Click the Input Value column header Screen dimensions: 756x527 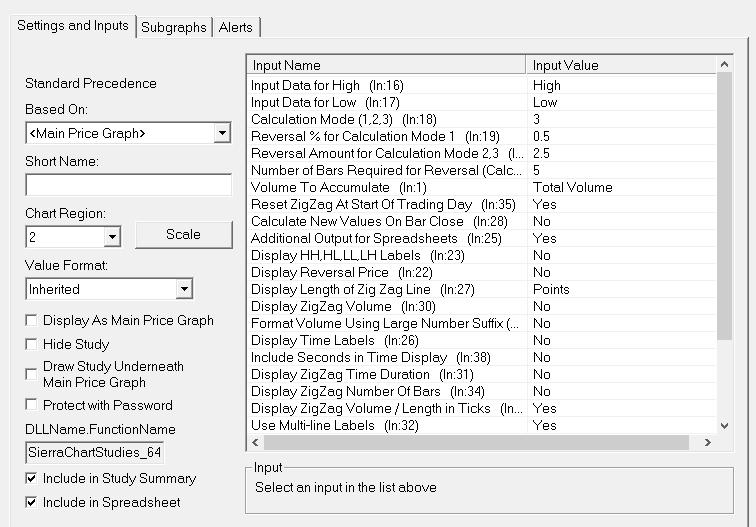(621, 65)
